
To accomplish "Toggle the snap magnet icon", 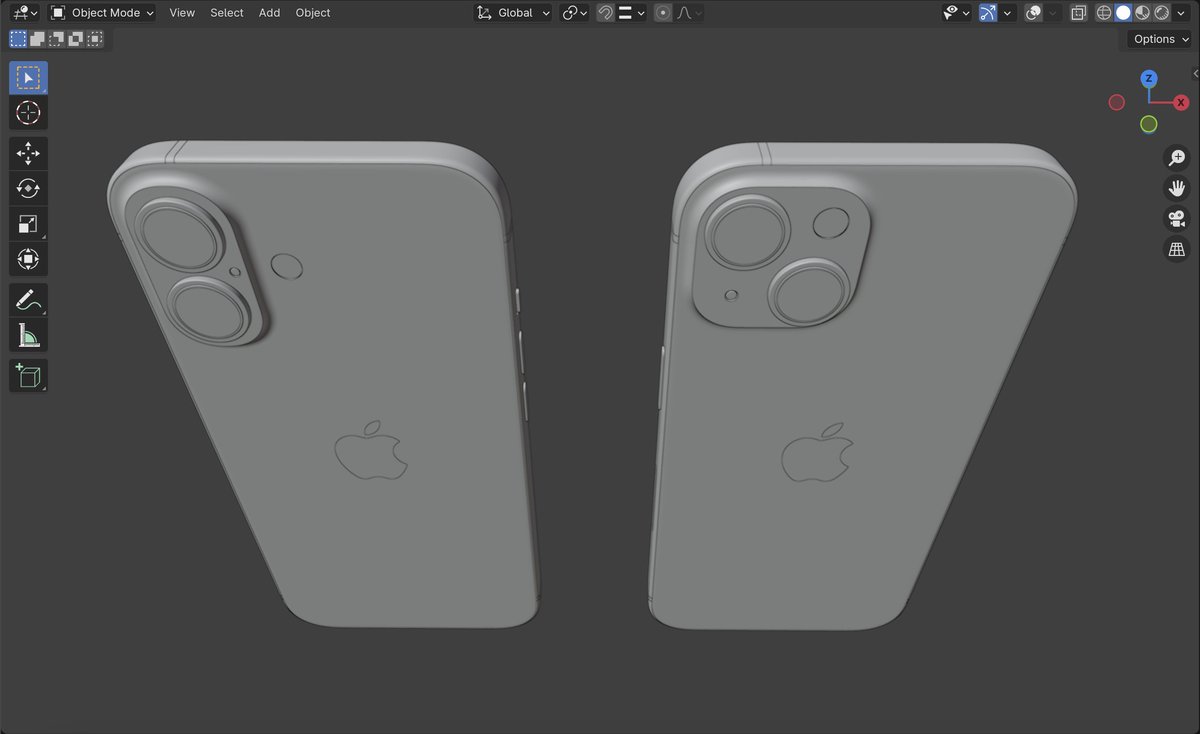I will (605, 13).
